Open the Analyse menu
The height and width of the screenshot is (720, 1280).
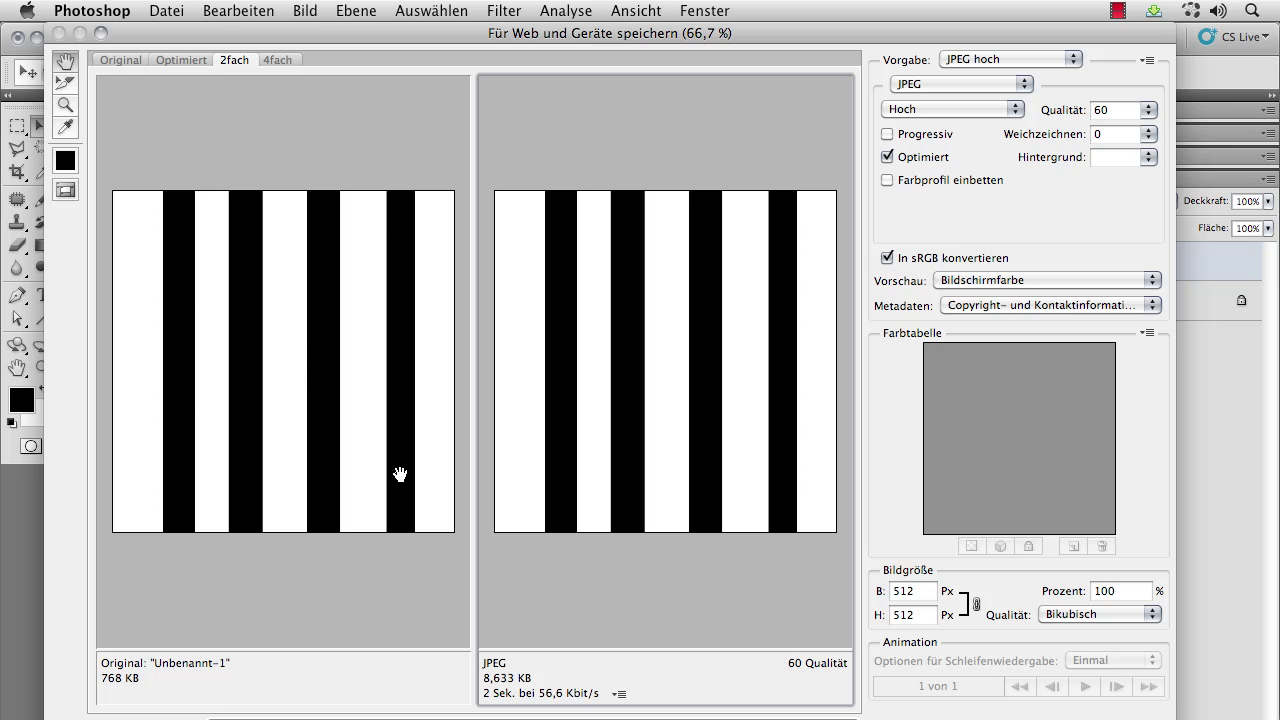click(x=566, y=11)
